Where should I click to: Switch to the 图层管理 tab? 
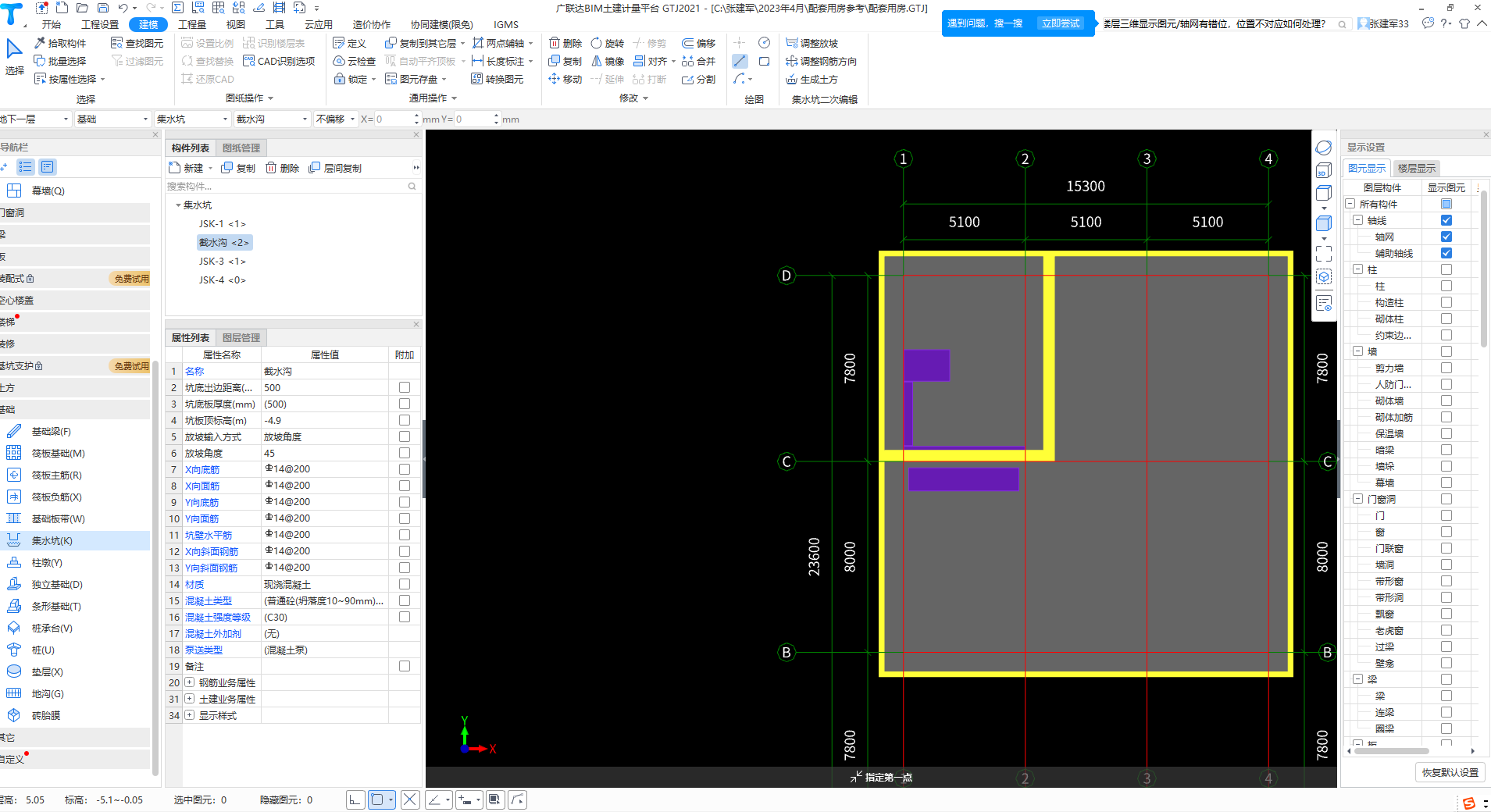tap(241, 337)
